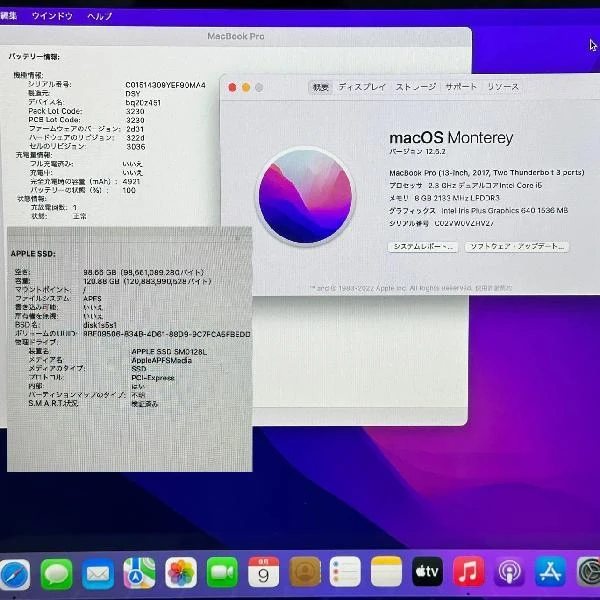Click the BSD名 disk1s5s1 value

pyautogui.click(x=100, y=325)
